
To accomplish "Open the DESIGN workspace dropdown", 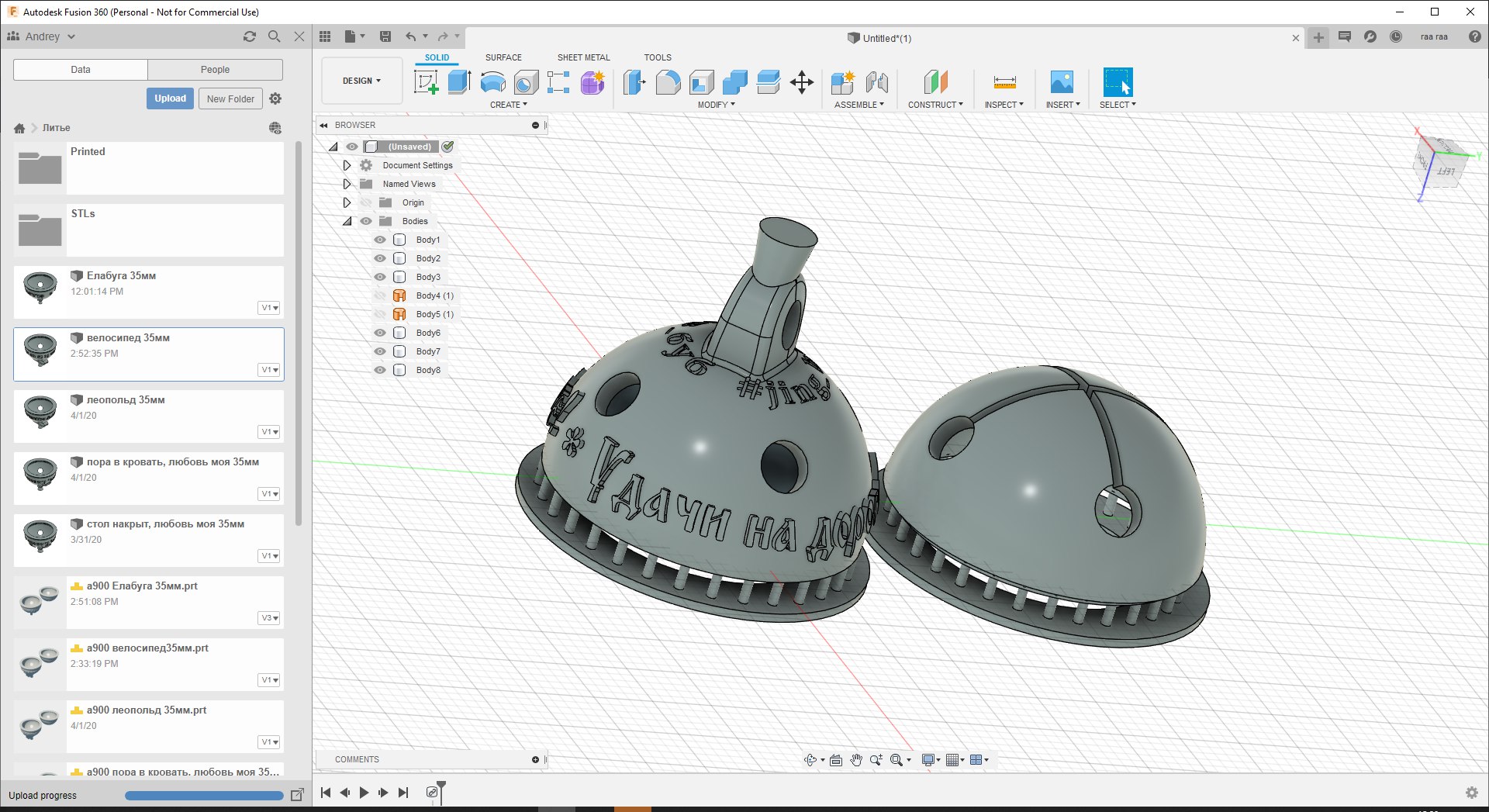I will [x=362, y=81].
